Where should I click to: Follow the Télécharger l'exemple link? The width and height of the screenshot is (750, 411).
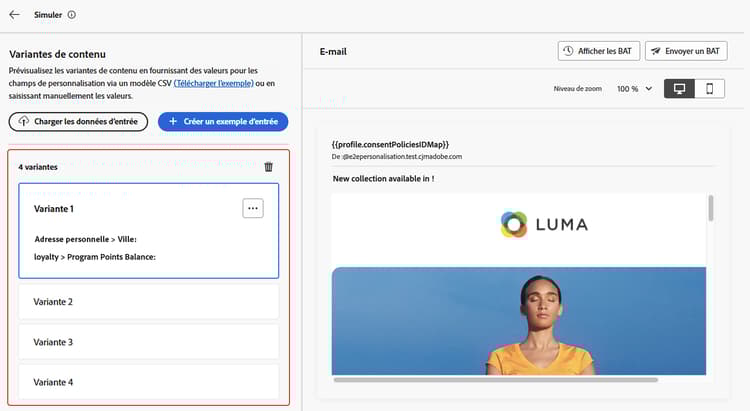[x=213, y=83]
